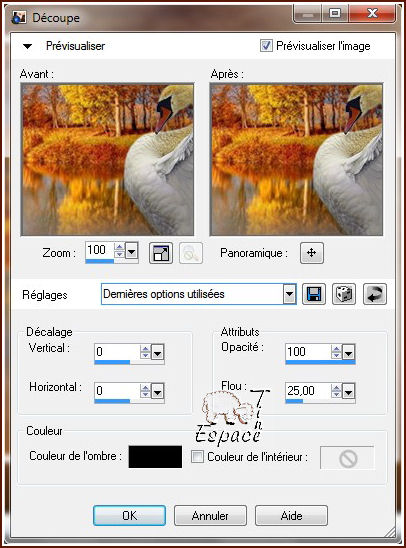This screenshot has width=406, height=548.
Task: Click the disabled interior color box
Action: point(347,457)
